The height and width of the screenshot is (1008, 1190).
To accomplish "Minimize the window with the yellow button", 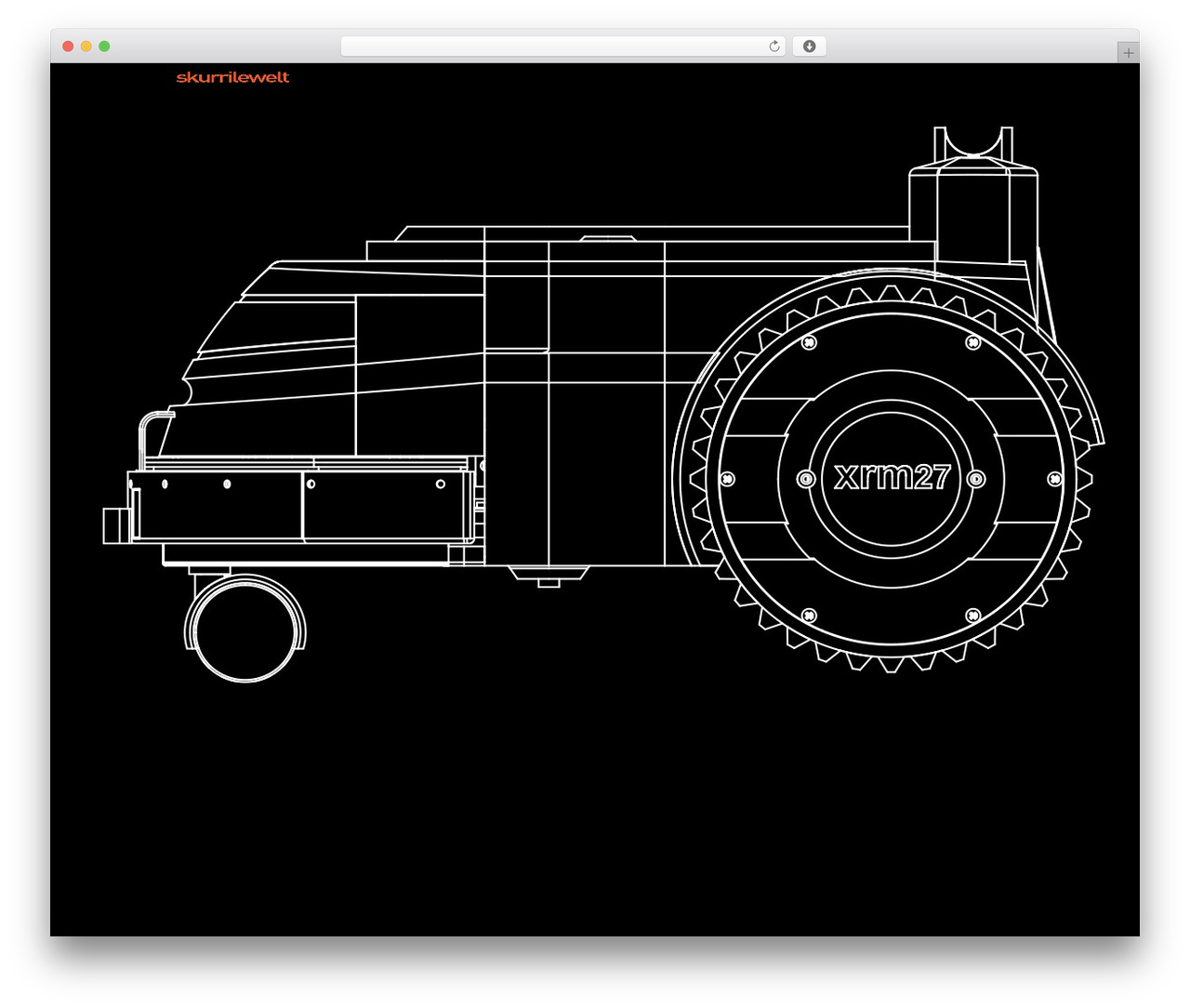I will (86, 46).
